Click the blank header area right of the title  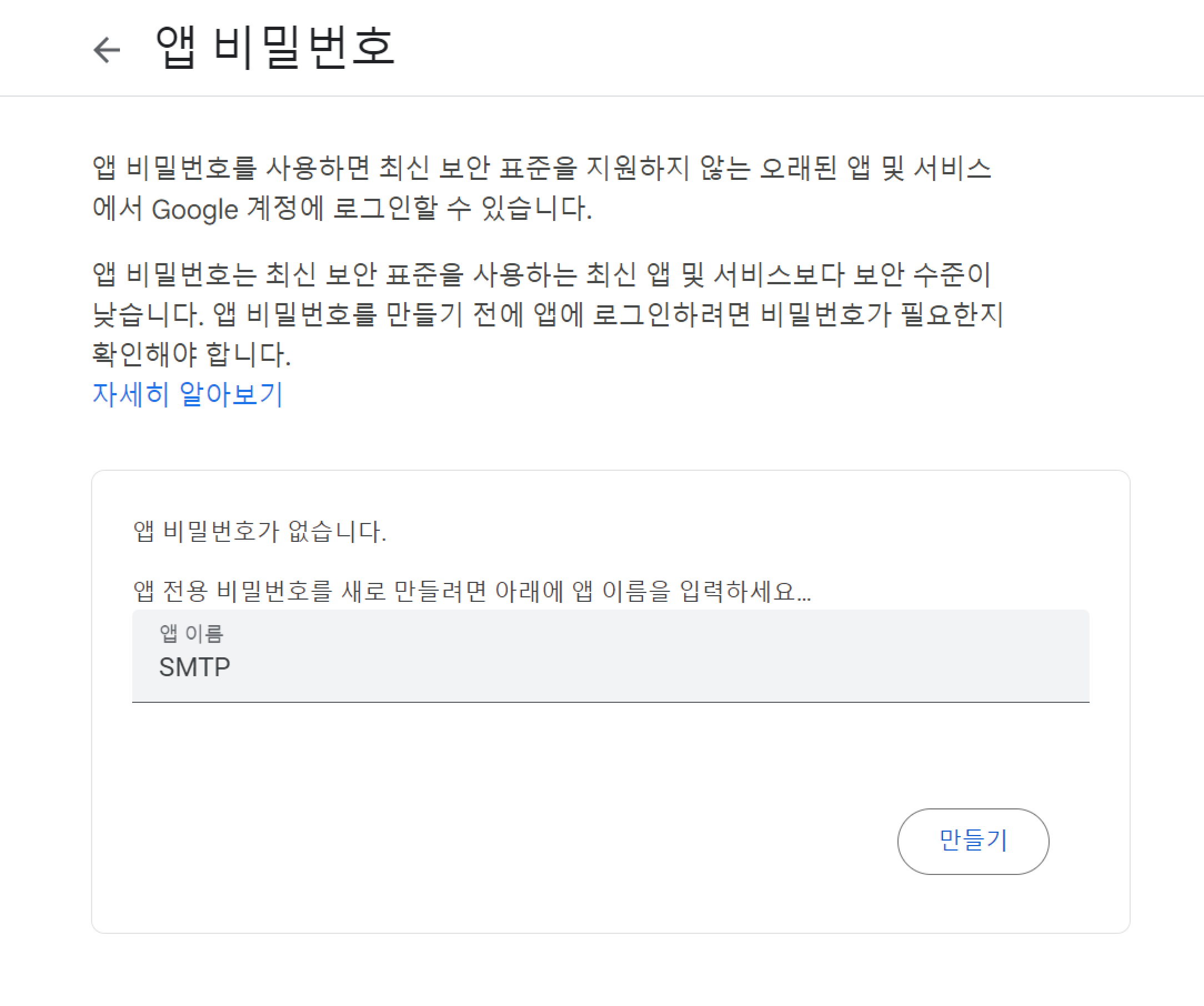[x=802, y=48]
